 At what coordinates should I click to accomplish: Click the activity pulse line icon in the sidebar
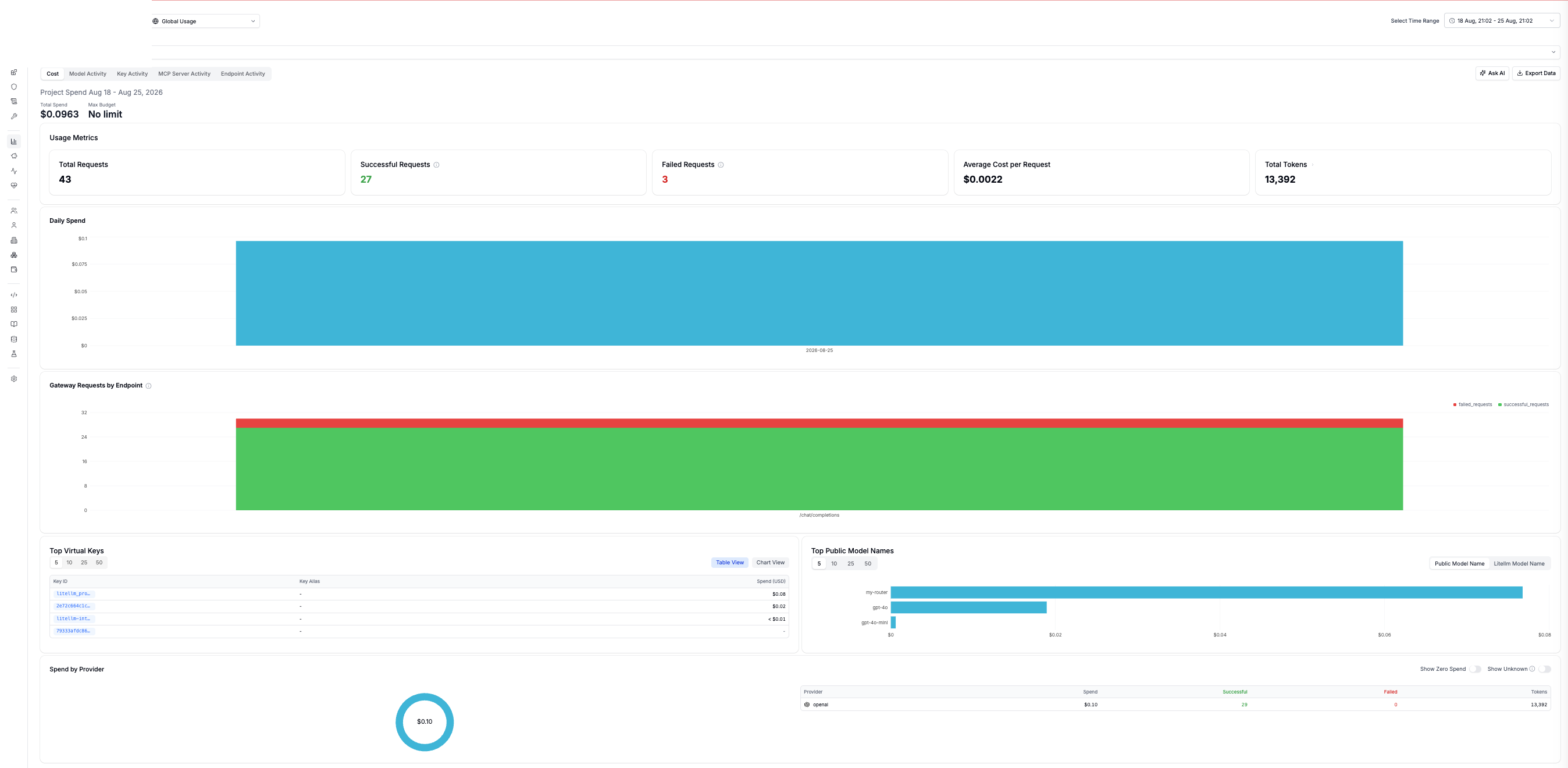pos(14,171)
